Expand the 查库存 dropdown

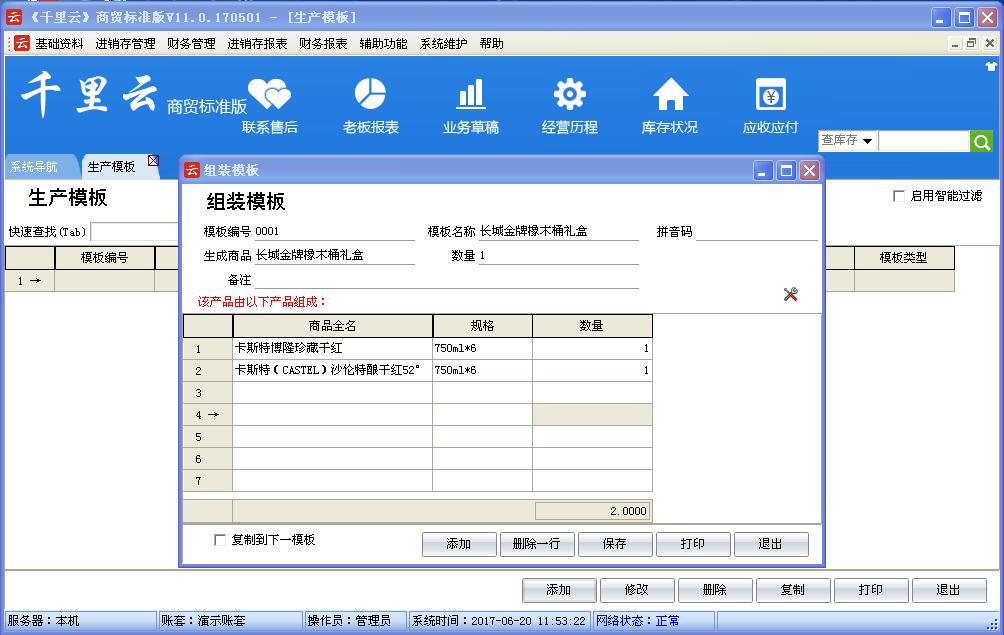tap(867, 141)
